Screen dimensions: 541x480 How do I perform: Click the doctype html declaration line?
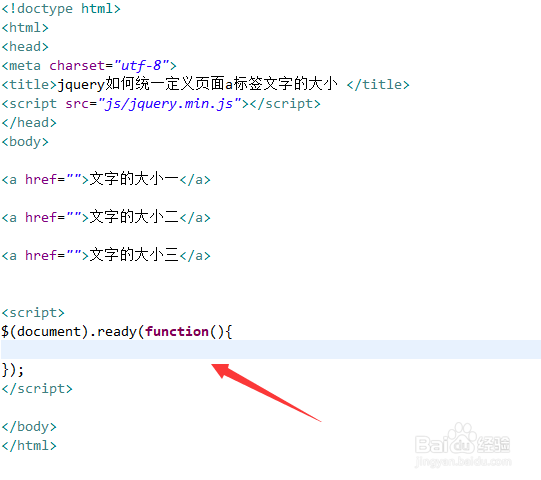(x=61, y=9)
